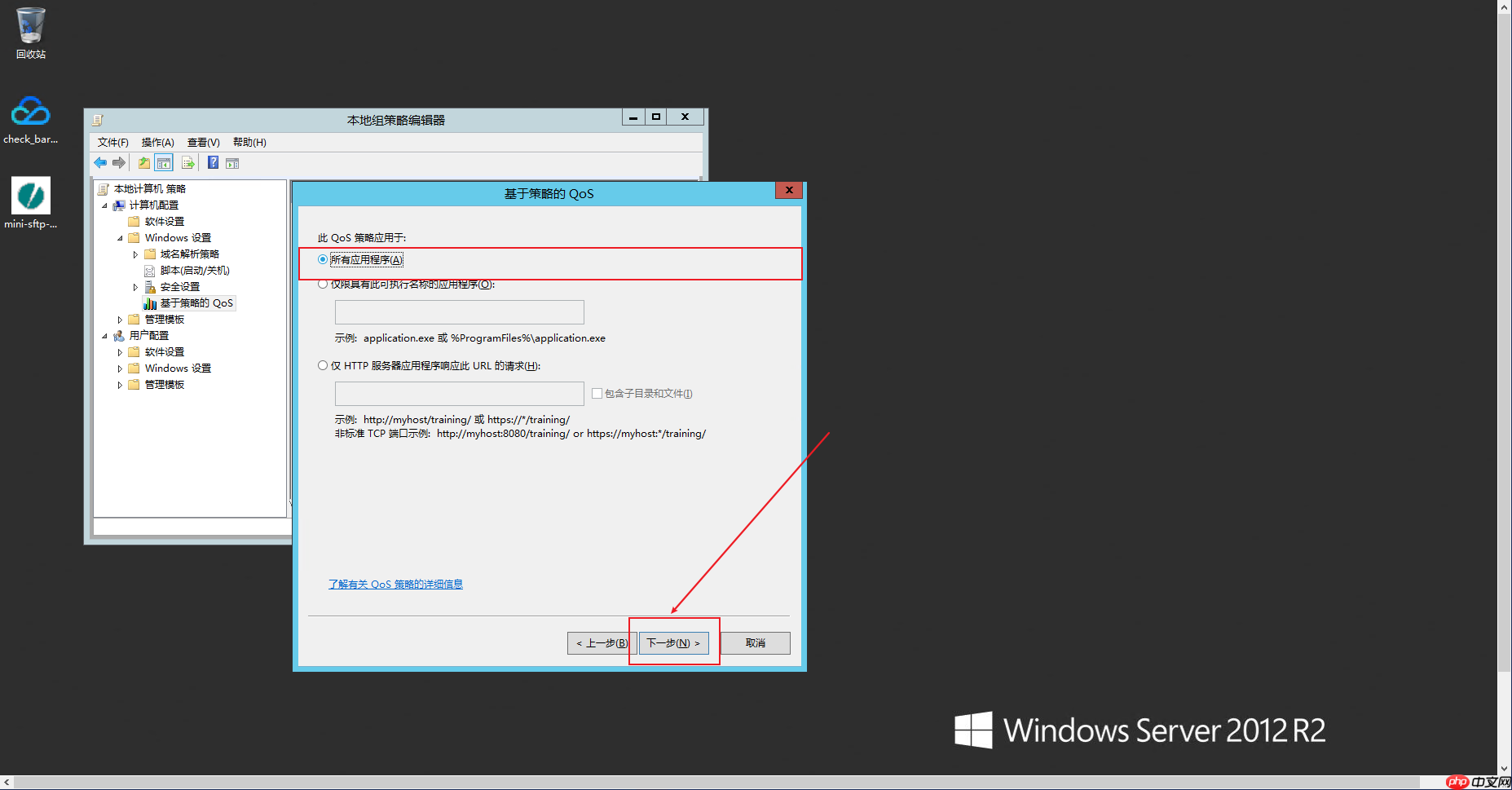
Task: Click the back navigation arrow in toolbar
Action: coord(100,162)
